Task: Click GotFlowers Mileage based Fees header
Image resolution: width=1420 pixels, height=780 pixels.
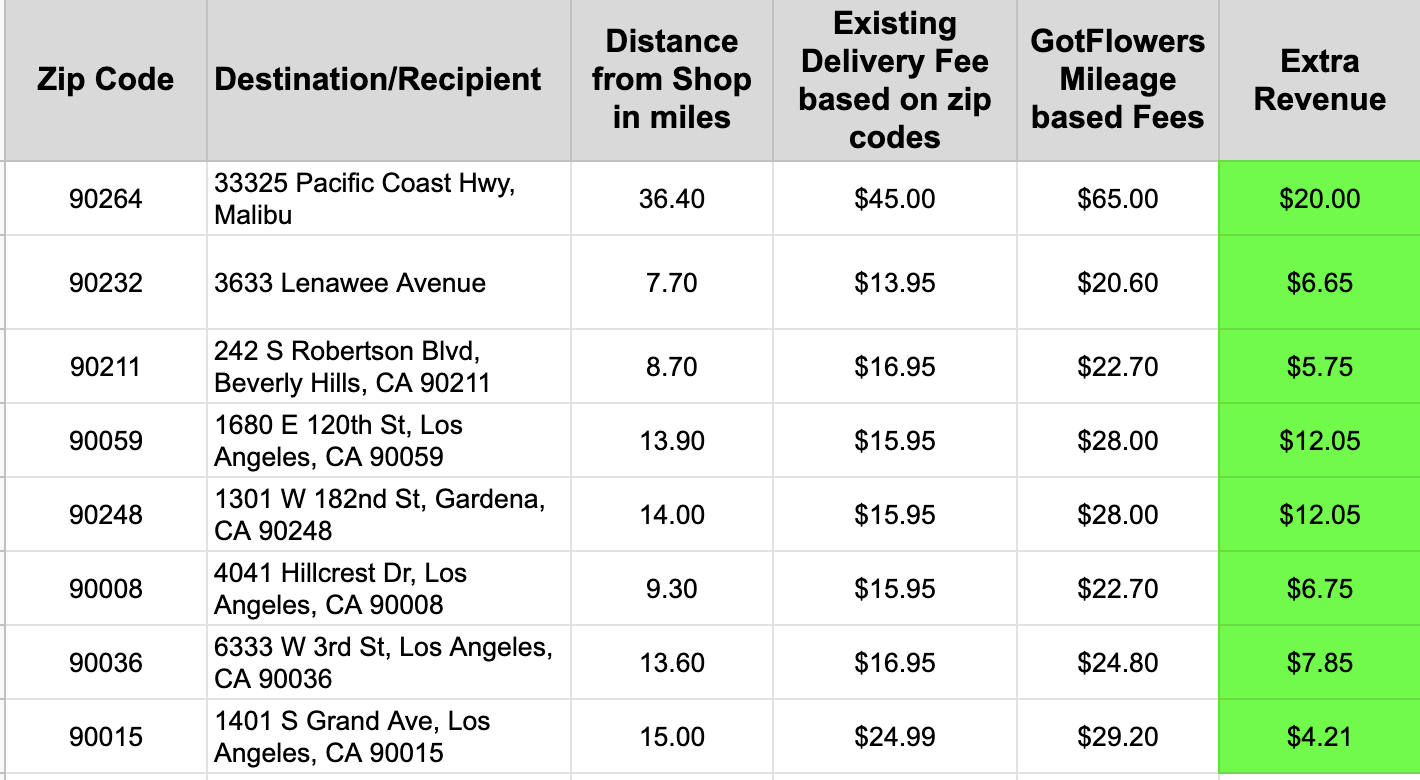Action: click(1117, 80)
